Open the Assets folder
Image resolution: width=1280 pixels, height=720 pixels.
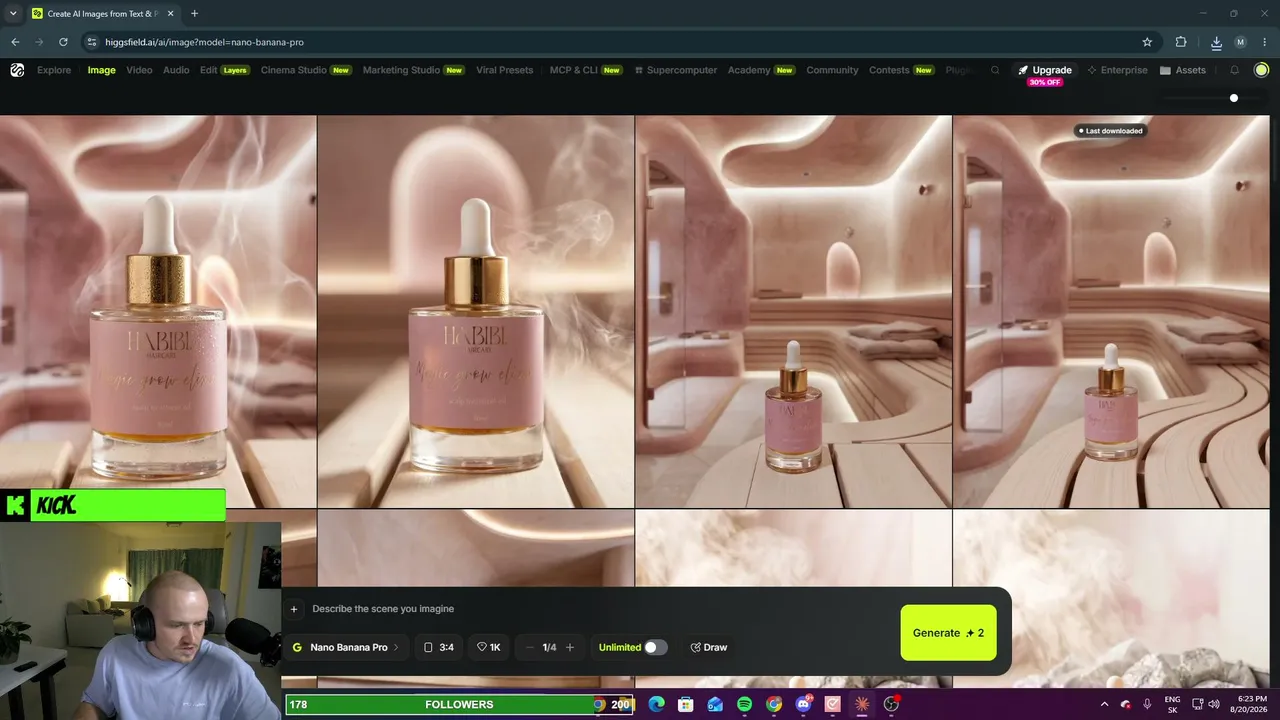(x=1183, y=70)
